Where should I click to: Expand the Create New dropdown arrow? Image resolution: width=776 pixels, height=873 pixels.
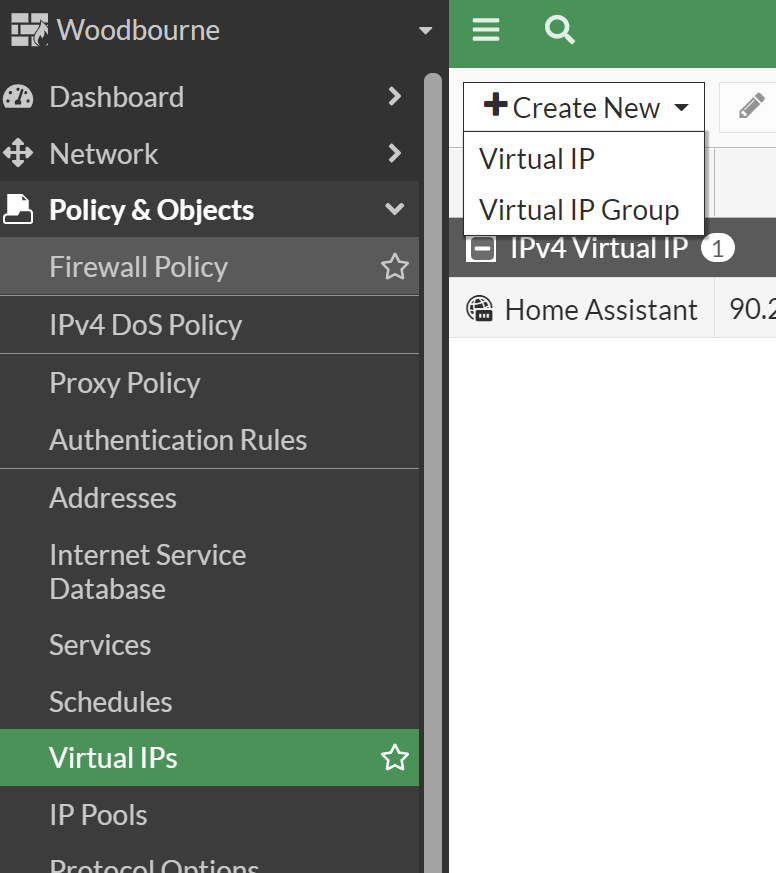point(681,106)
